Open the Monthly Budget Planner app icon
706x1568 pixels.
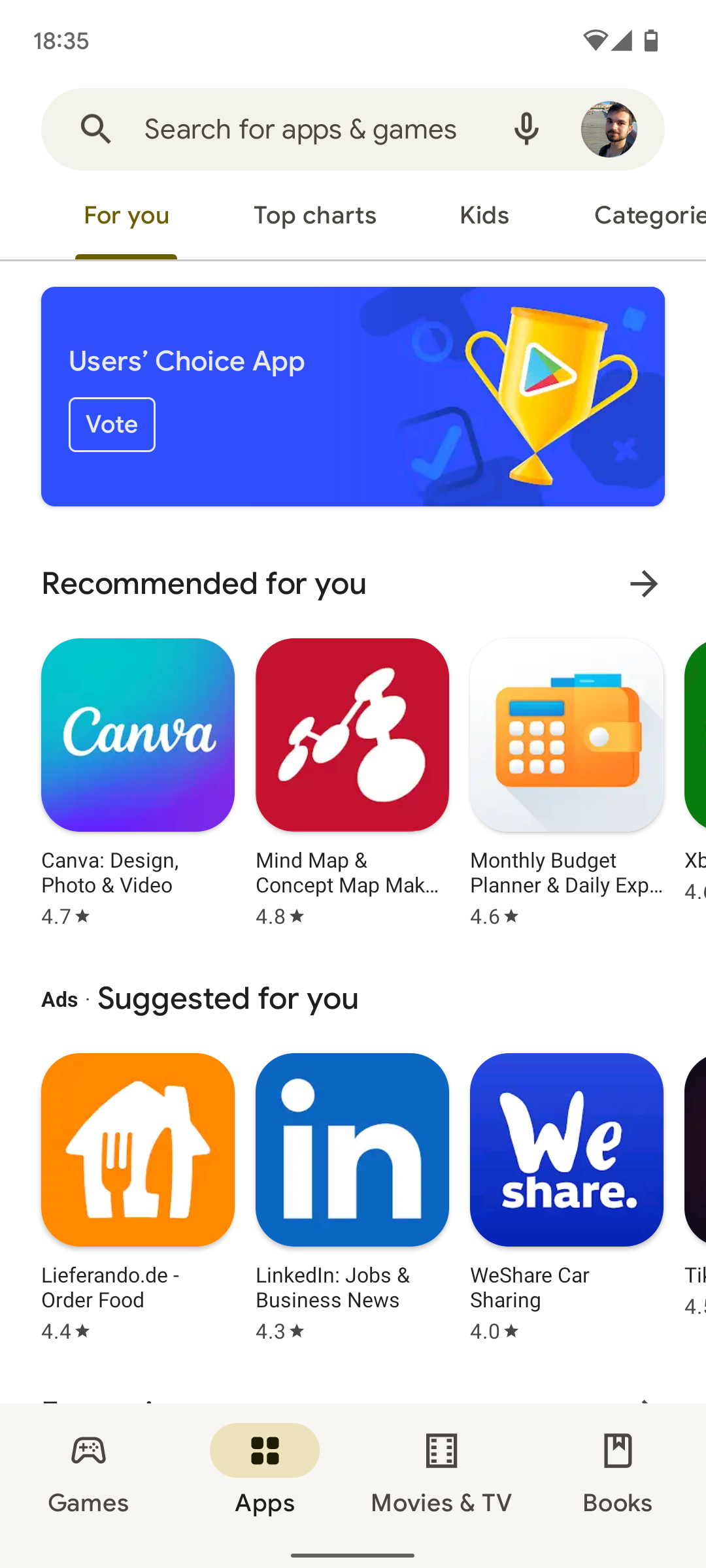pyautogui.click(x=567, y=734)
